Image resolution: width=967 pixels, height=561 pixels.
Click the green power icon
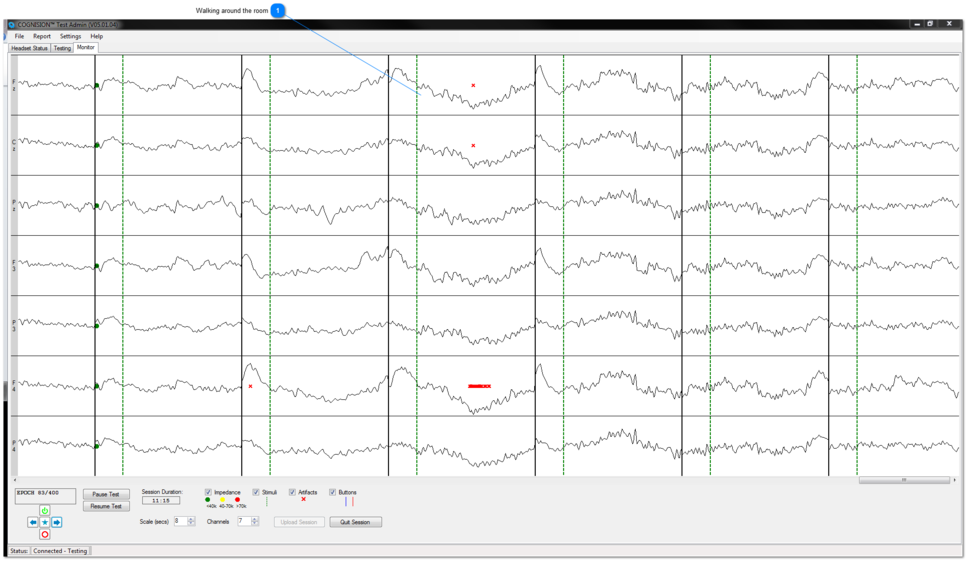point(45,511)
